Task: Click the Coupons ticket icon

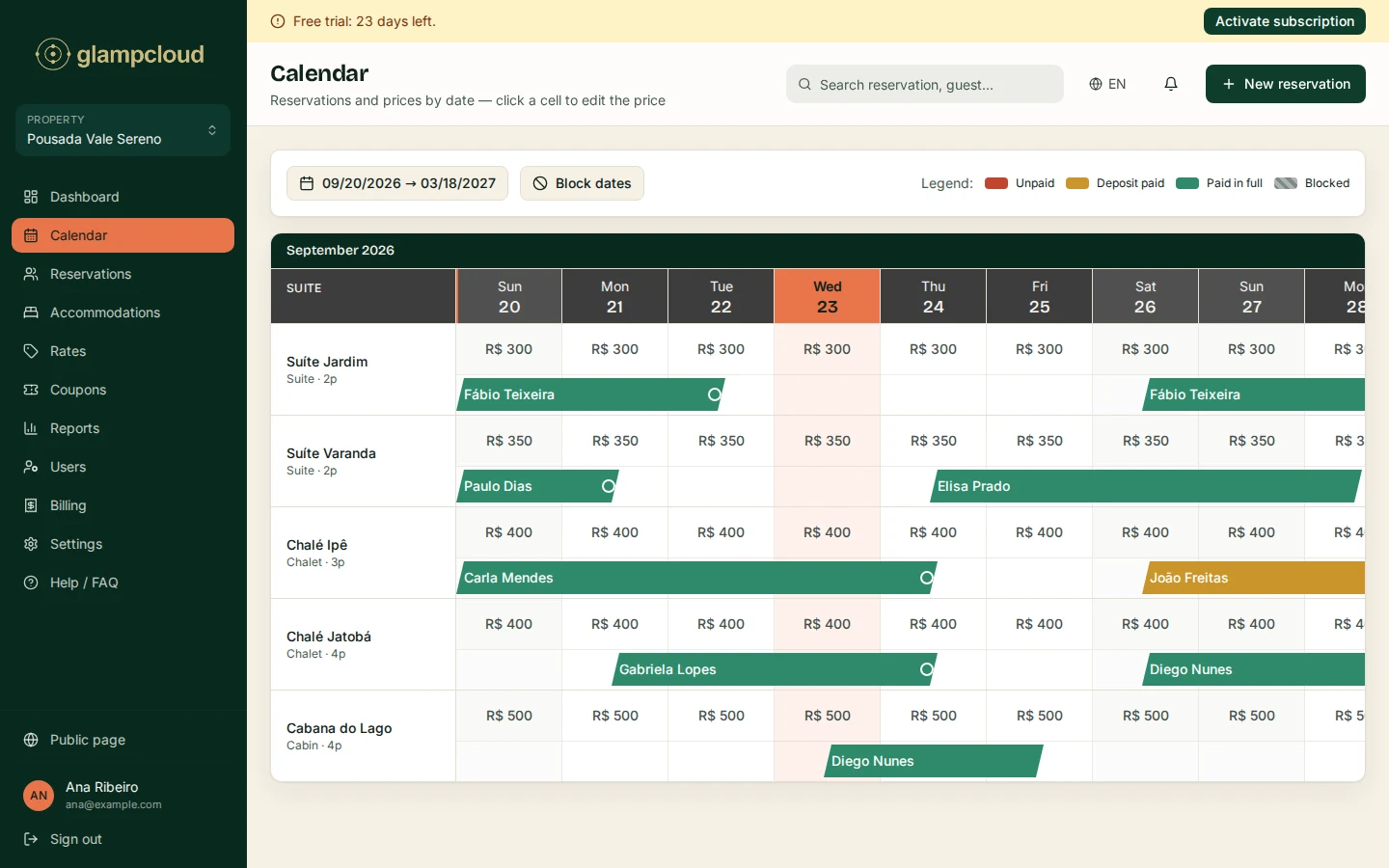Action: coord(31,390)
